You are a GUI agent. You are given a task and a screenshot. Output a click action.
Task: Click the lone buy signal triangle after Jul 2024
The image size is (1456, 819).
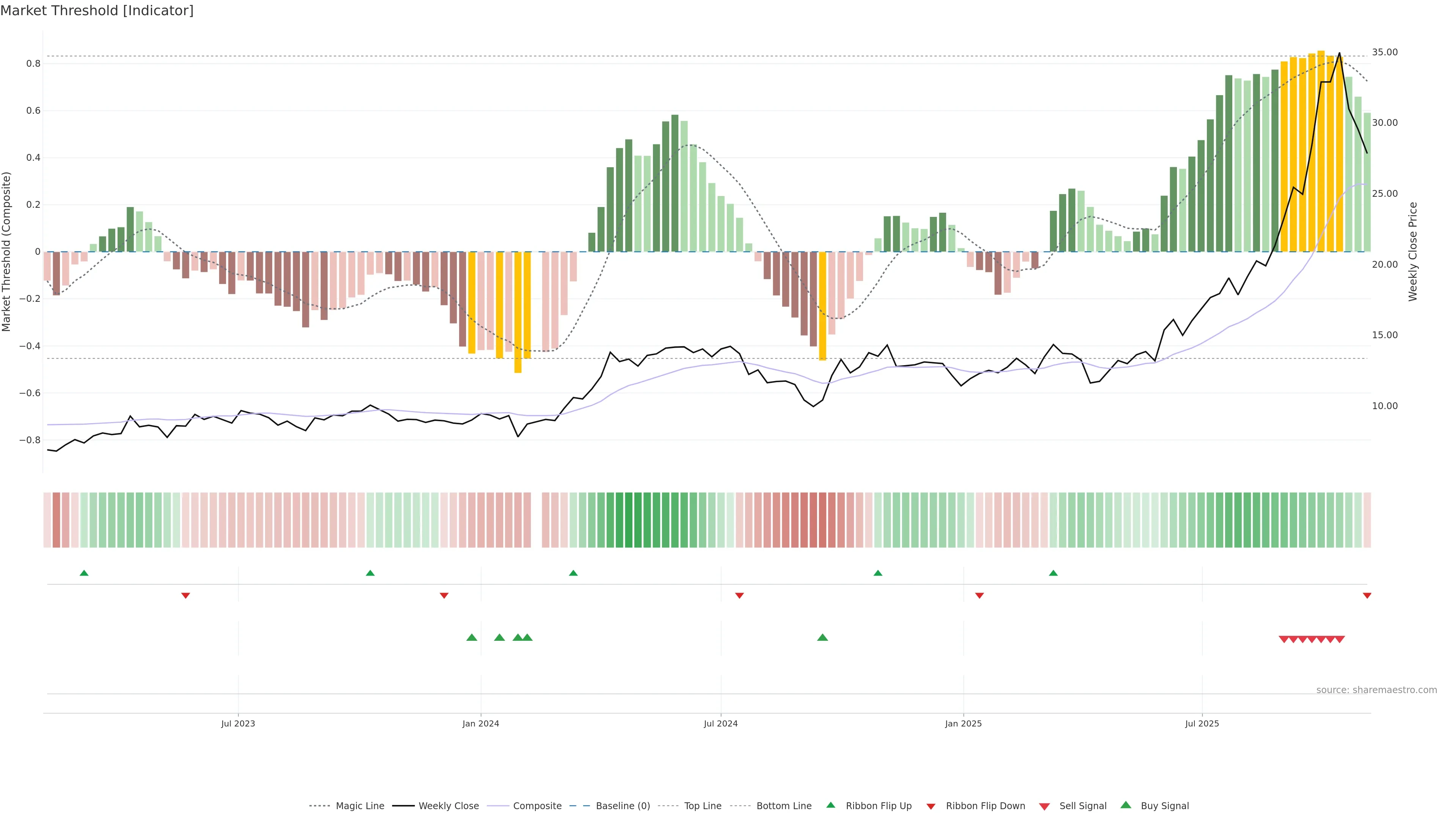822,637
